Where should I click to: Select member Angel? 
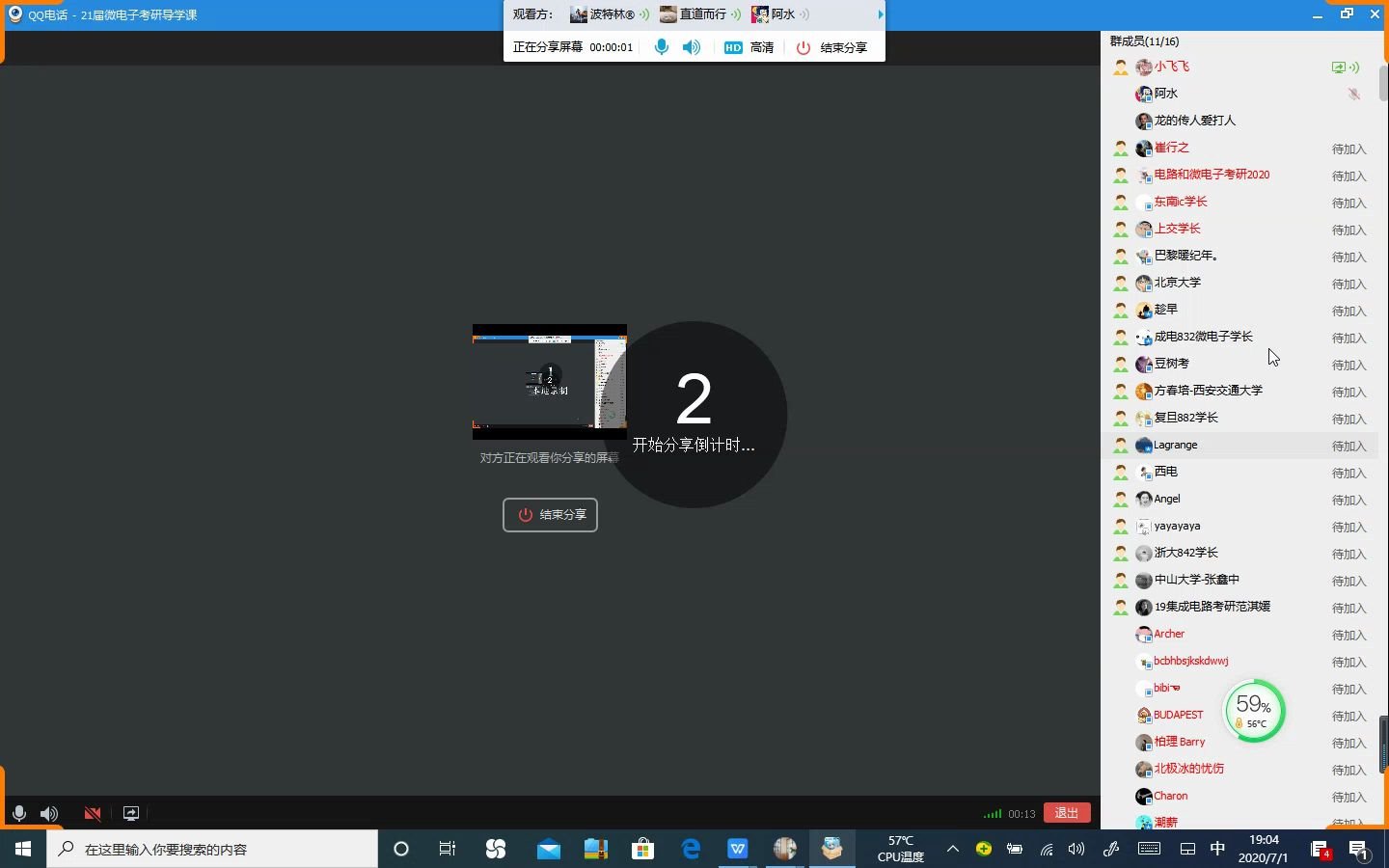[x=1167, y=499]
